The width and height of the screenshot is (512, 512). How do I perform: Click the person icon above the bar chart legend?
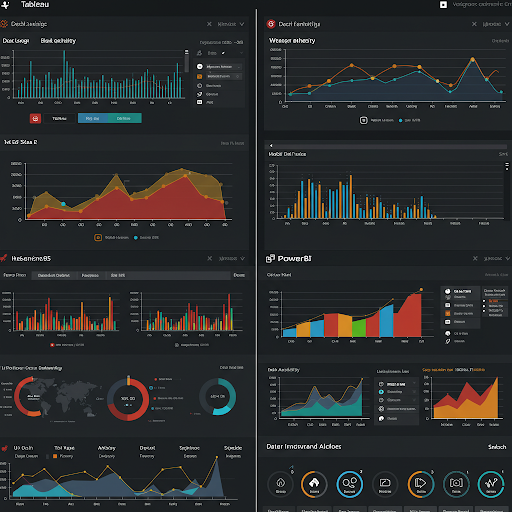tap(199, 53)
